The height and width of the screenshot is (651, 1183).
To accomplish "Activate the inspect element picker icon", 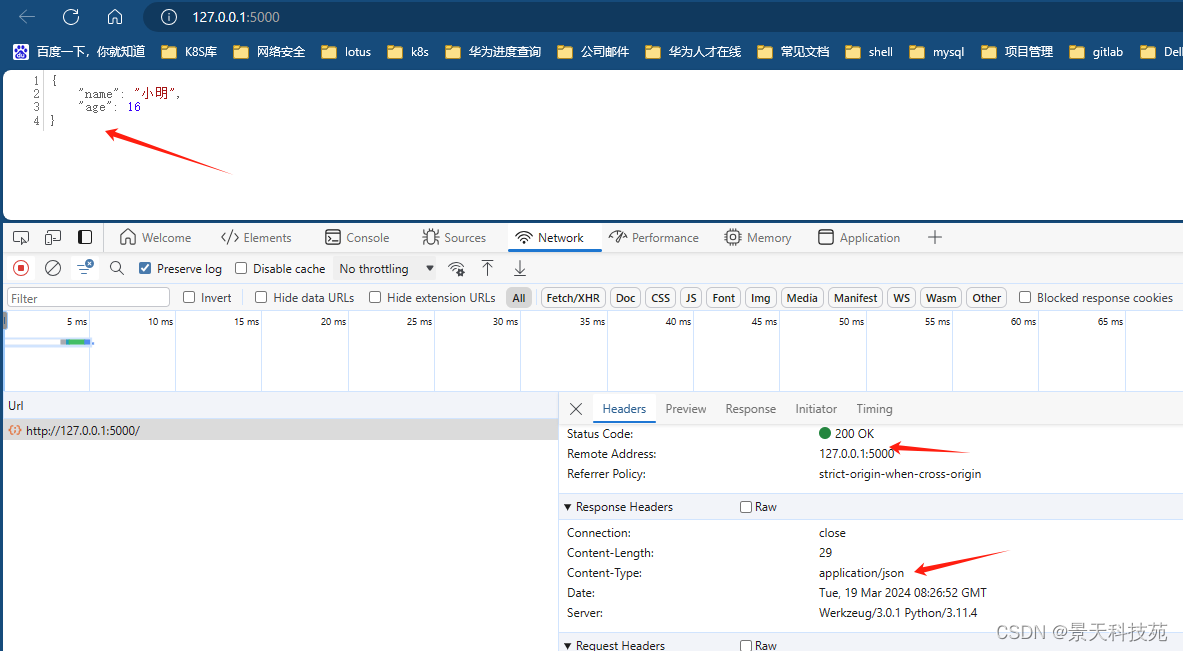I will coord(21,238).
